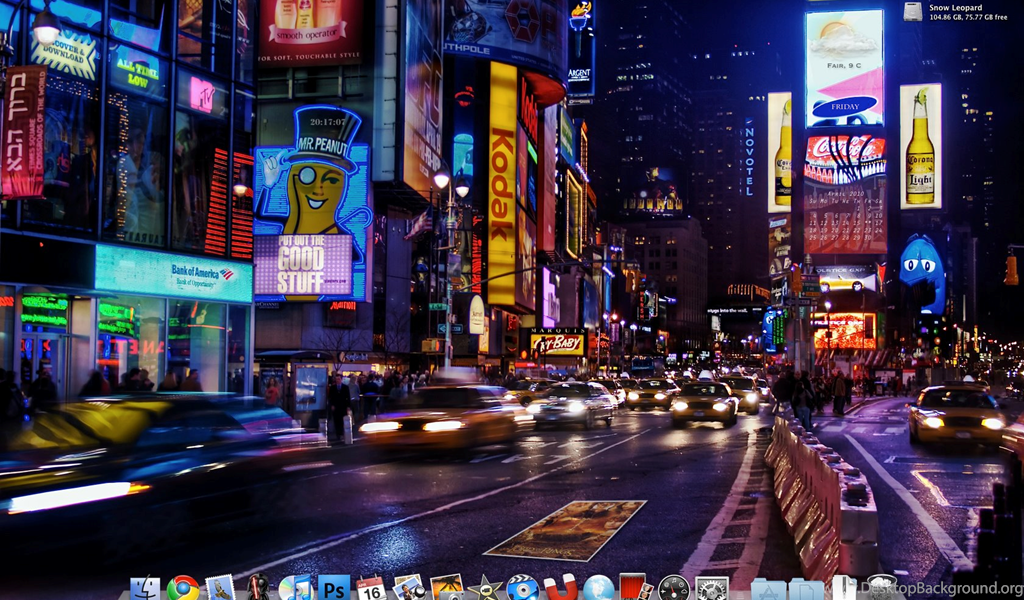This screenshot has width=1024, height=600.
Task: Open the sunset photo camera app icon
Action: pos(447,588)
